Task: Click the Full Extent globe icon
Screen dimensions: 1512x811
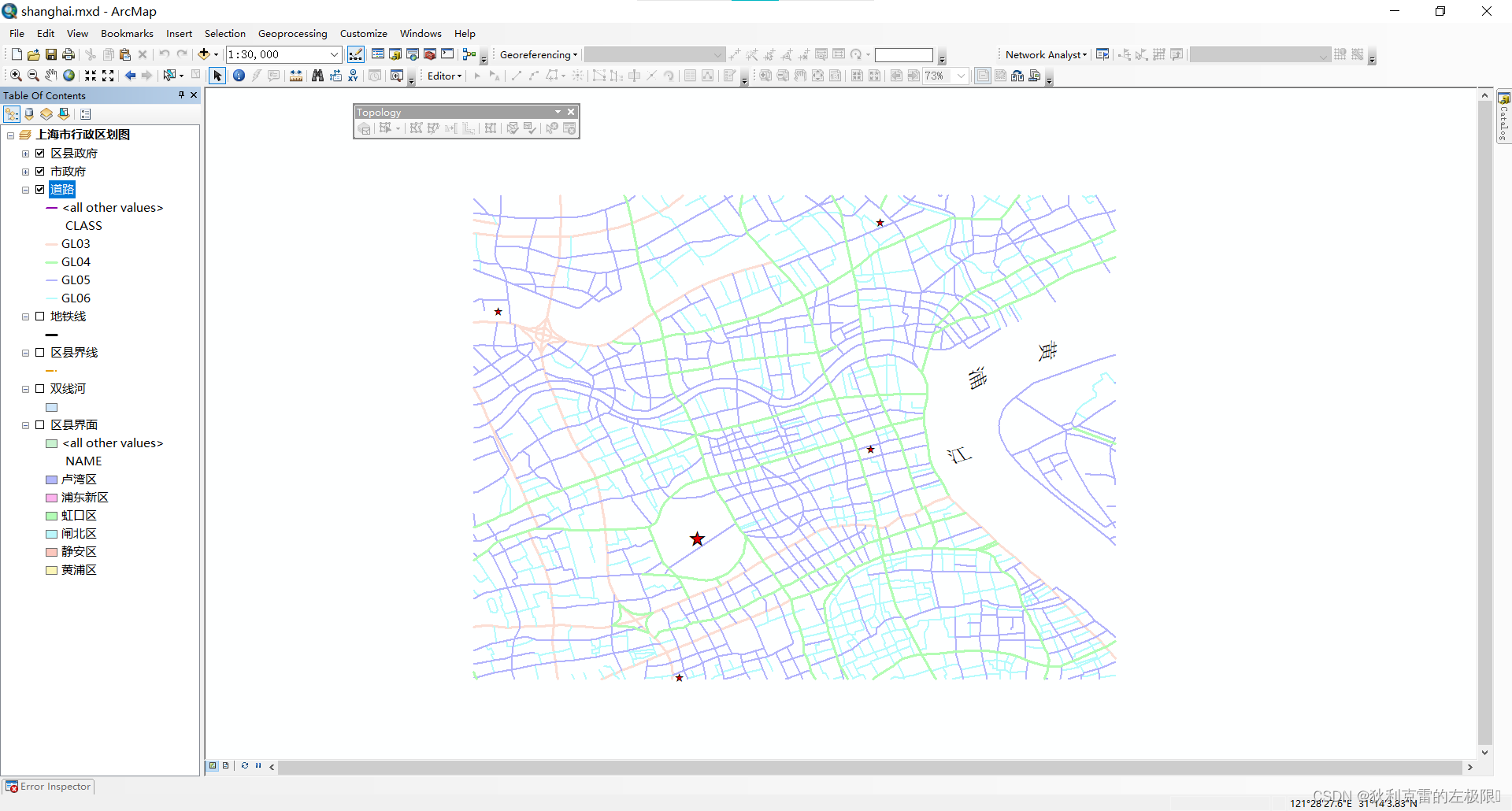Action: click(x=69, y=76)
